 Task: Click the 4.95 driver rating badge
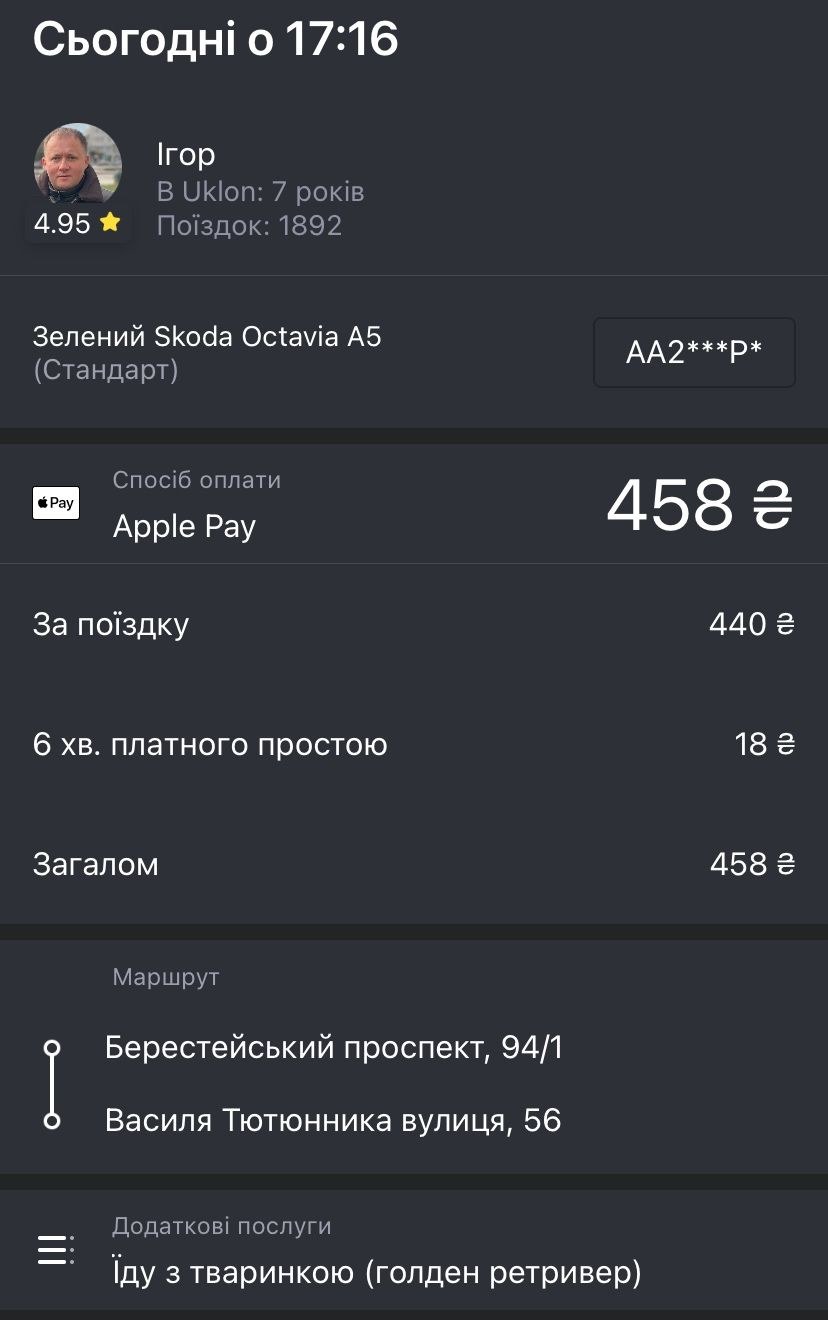(77, 224)
